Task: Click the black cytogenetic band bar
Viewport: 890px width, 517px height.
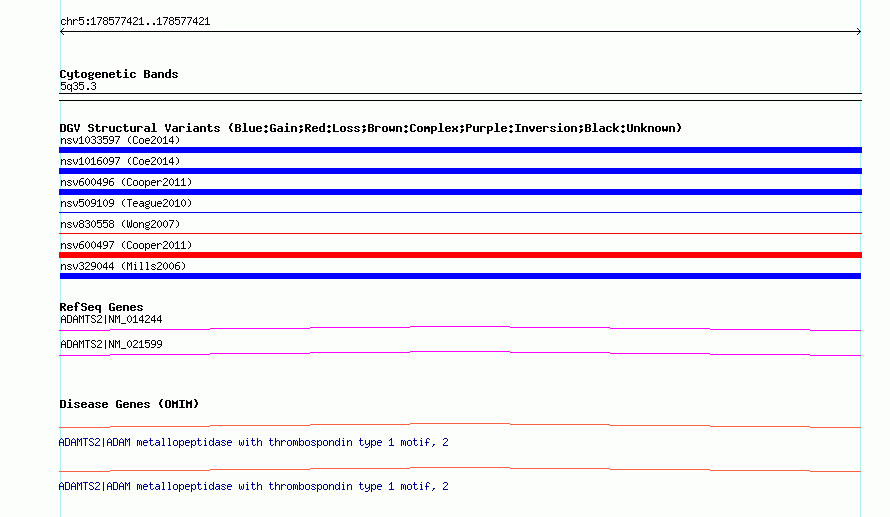Action: click(x=460, y=97)
